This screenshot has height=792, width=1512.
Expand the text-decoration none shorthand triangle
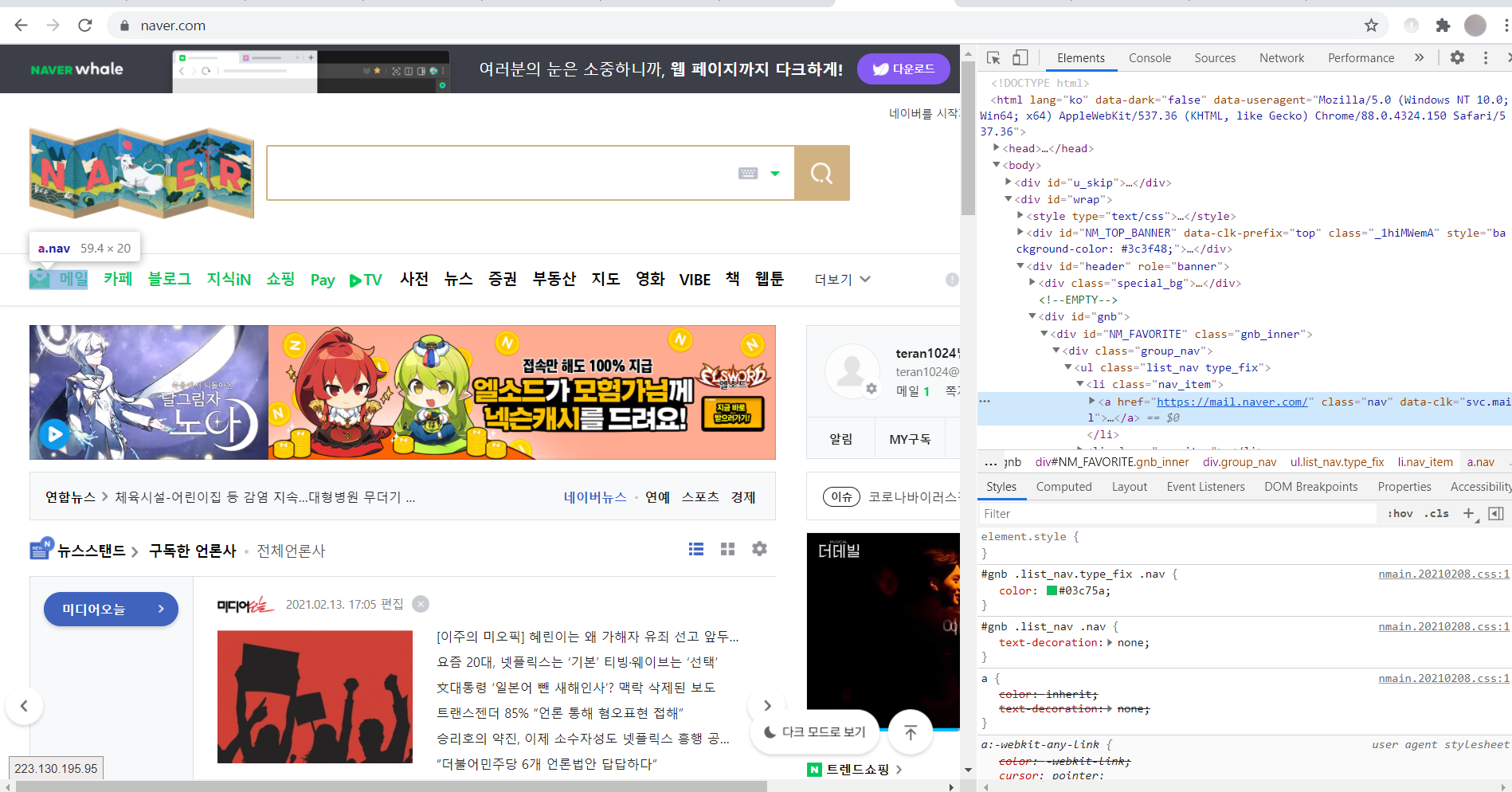[x=1110, y=642]
